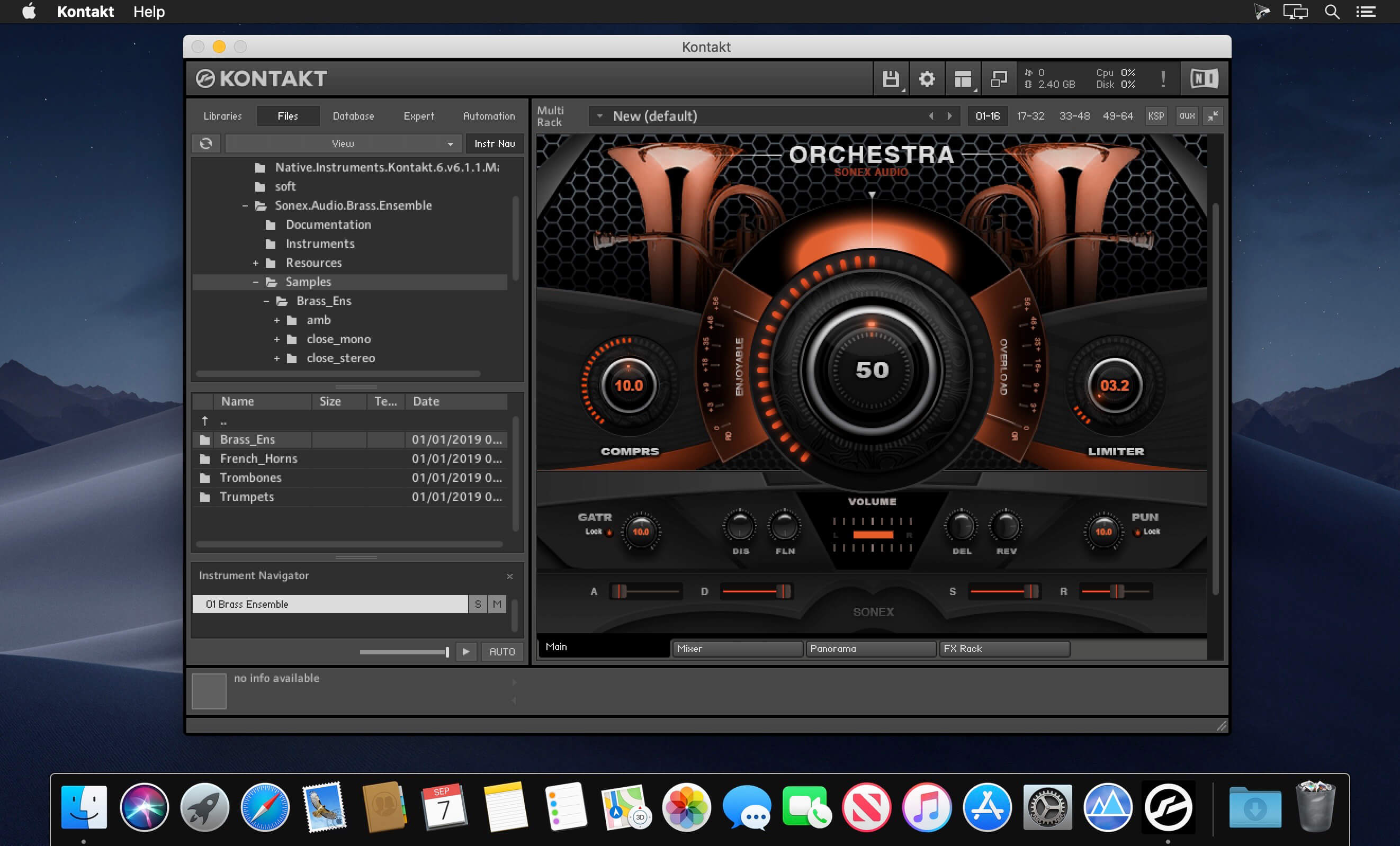Click the exclamation panic button
This screenshot has height=846, width=1400.
1163,79
